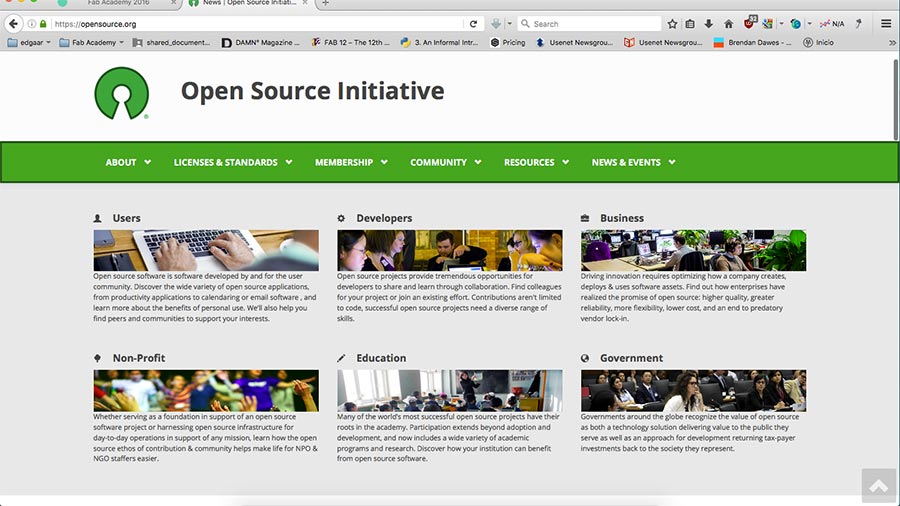Open the Education classroom photo thumbnail

click(x=449, y=390)
